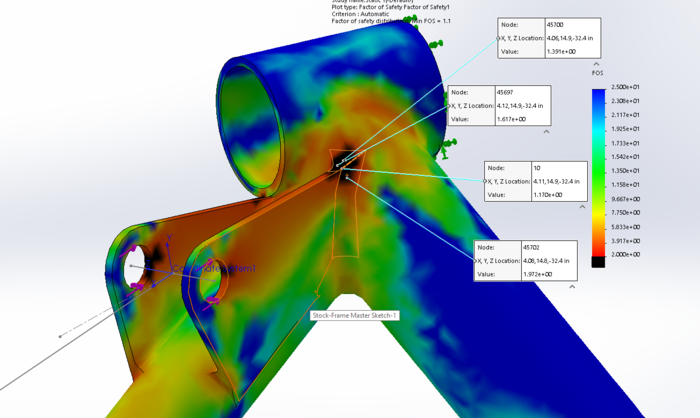Click legend value 2.308e+01
Image resolution: width=700 pixels, height=418 pixels.
[625, 101]
